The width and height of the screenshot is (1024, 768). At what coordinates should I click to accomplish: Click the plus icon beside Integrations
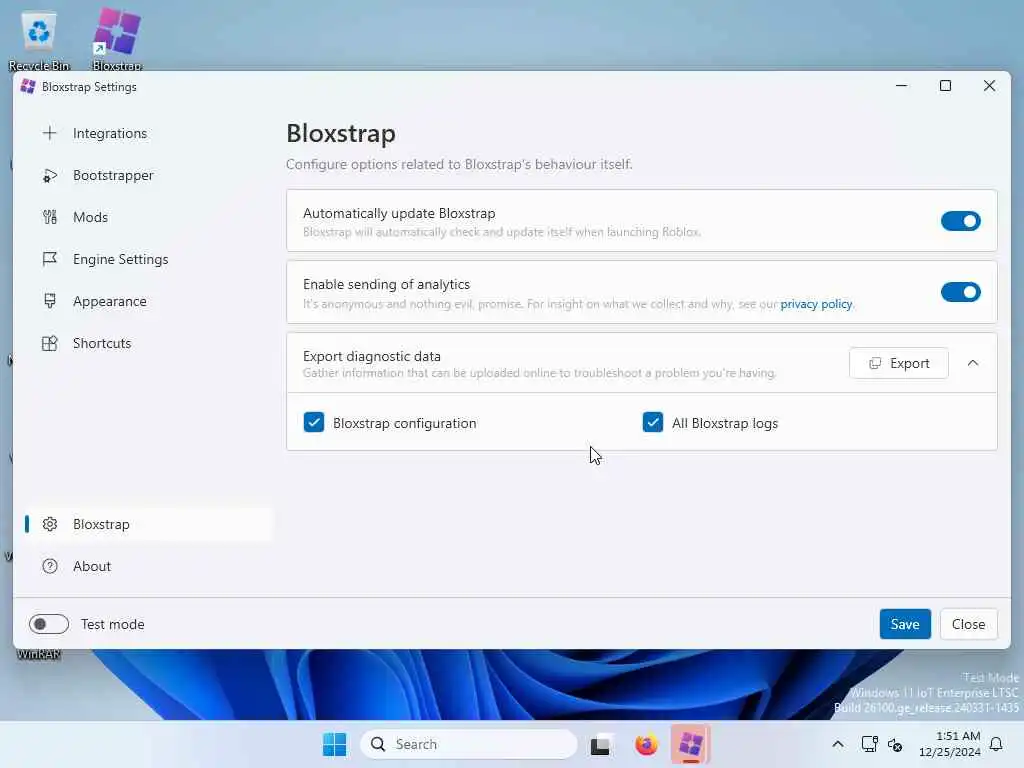point(50,133)
